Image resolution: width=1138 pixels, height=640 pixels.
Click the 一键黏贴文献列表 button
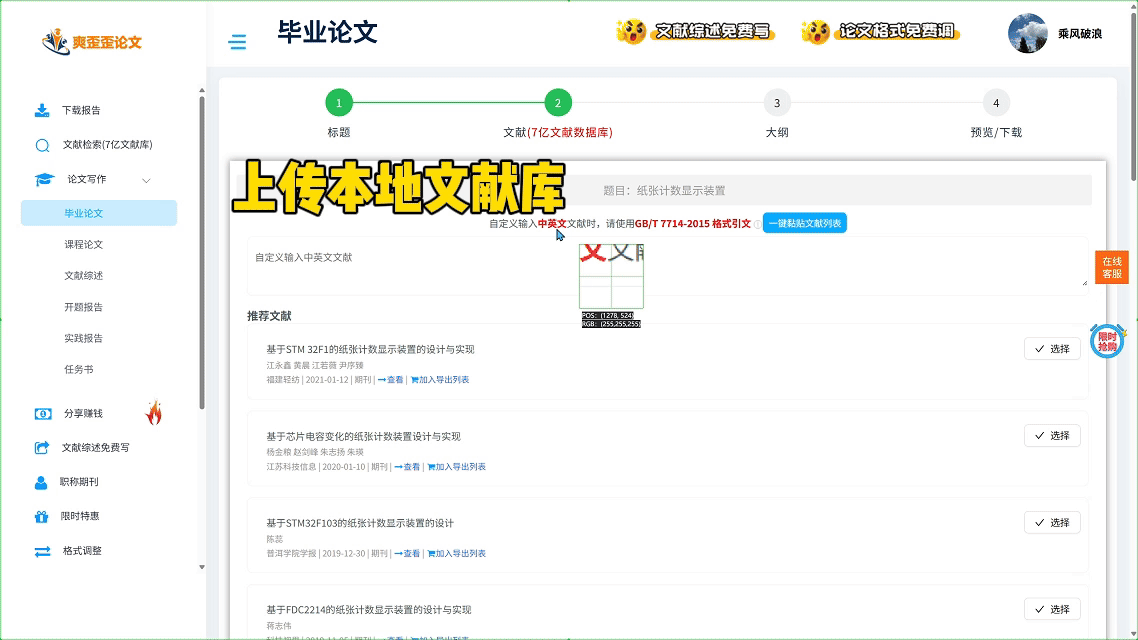point(804,223)
